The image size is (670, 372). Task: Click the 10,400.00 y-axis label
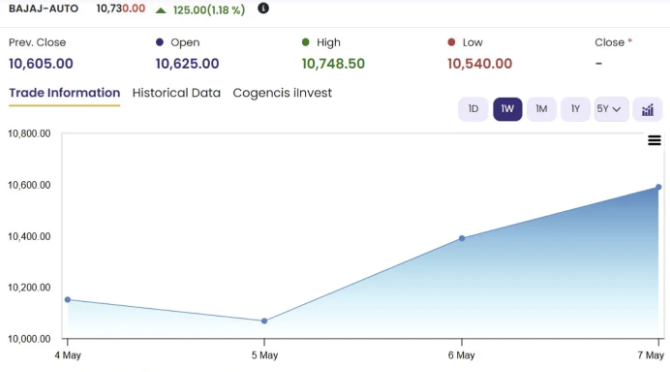29,236
